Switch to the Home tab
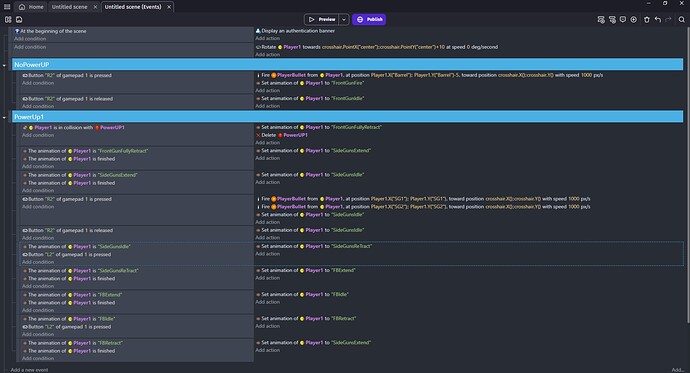Viewport: 690px width, 373px height. point(31,7)
